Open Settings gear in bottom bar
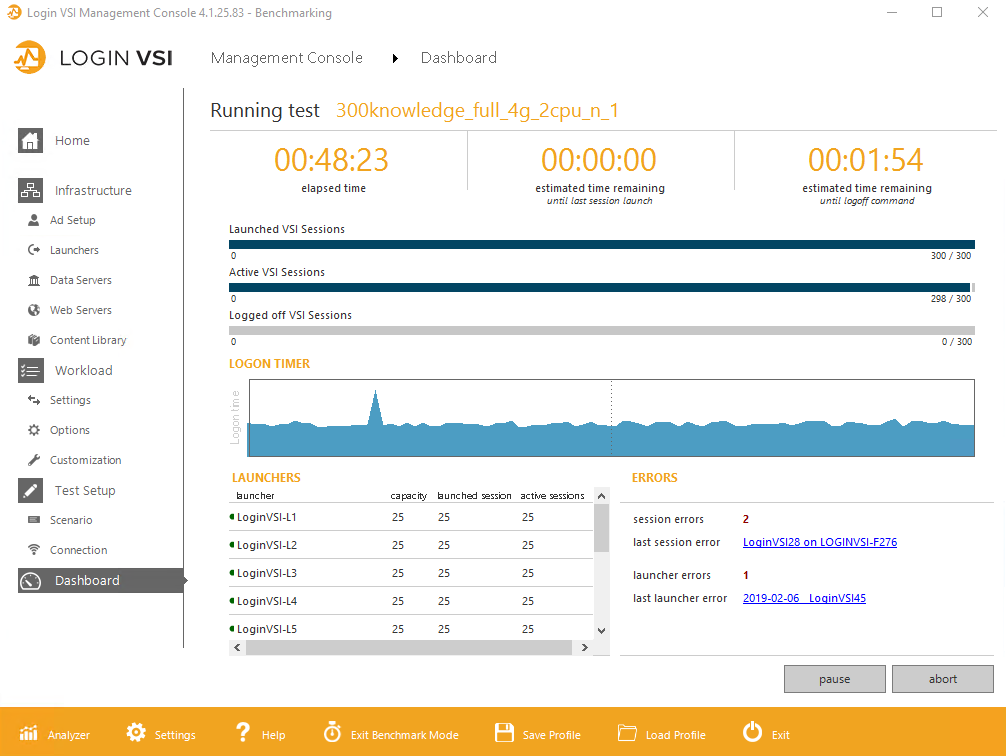The height and width of the screenshot is (756, 1006). pyautogui.click(x=136, y=732)
